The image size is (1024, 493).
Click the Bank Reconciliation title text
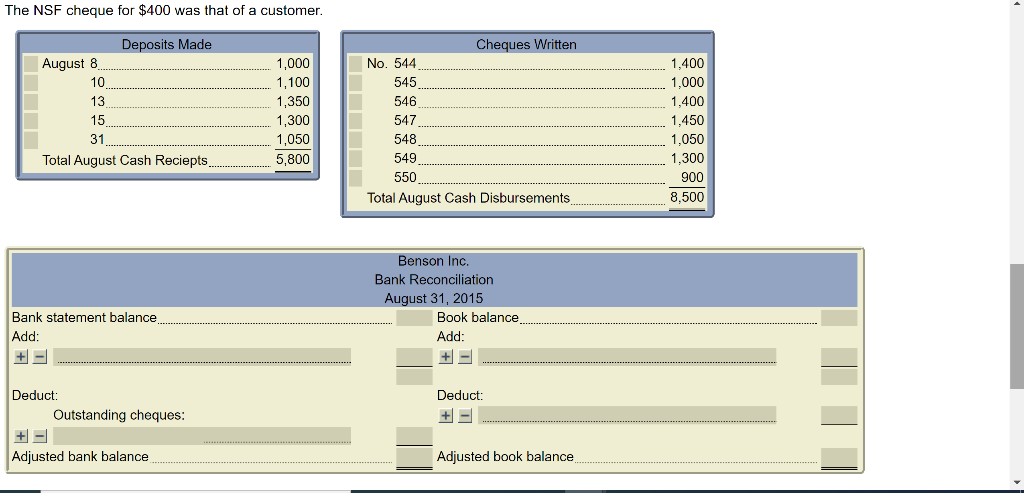point(434,279)
